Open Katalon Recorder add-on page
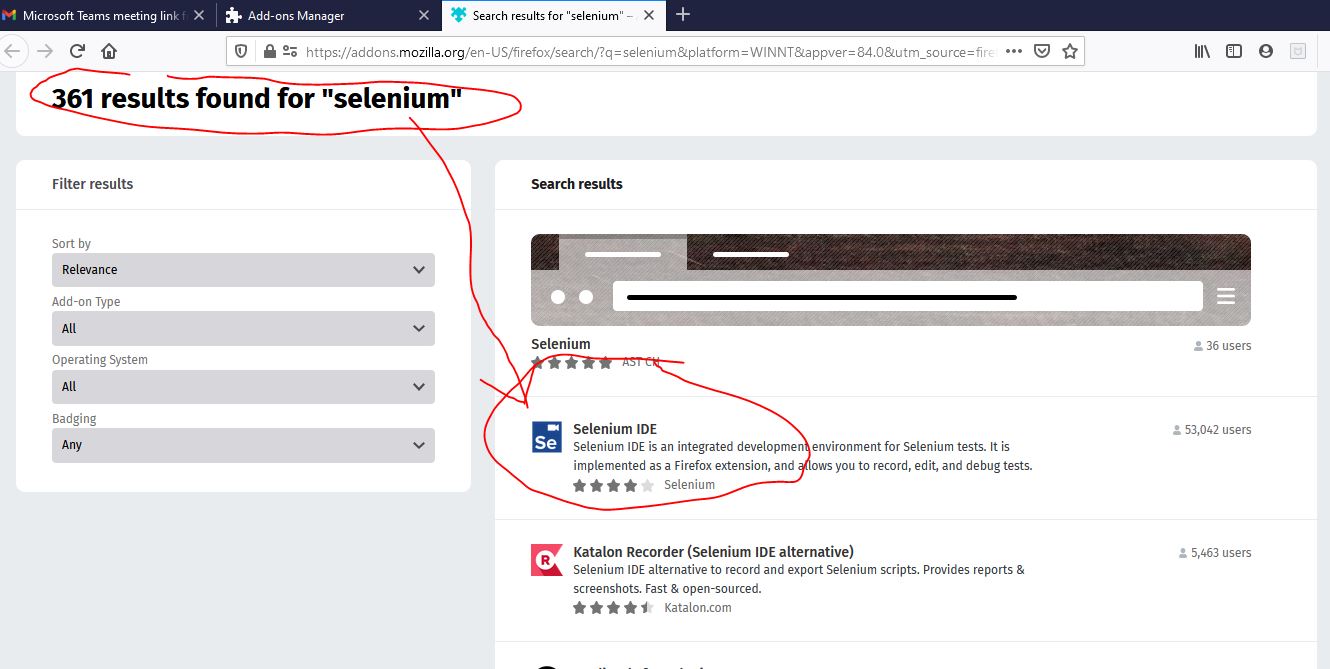 click(x=713, y=552)
